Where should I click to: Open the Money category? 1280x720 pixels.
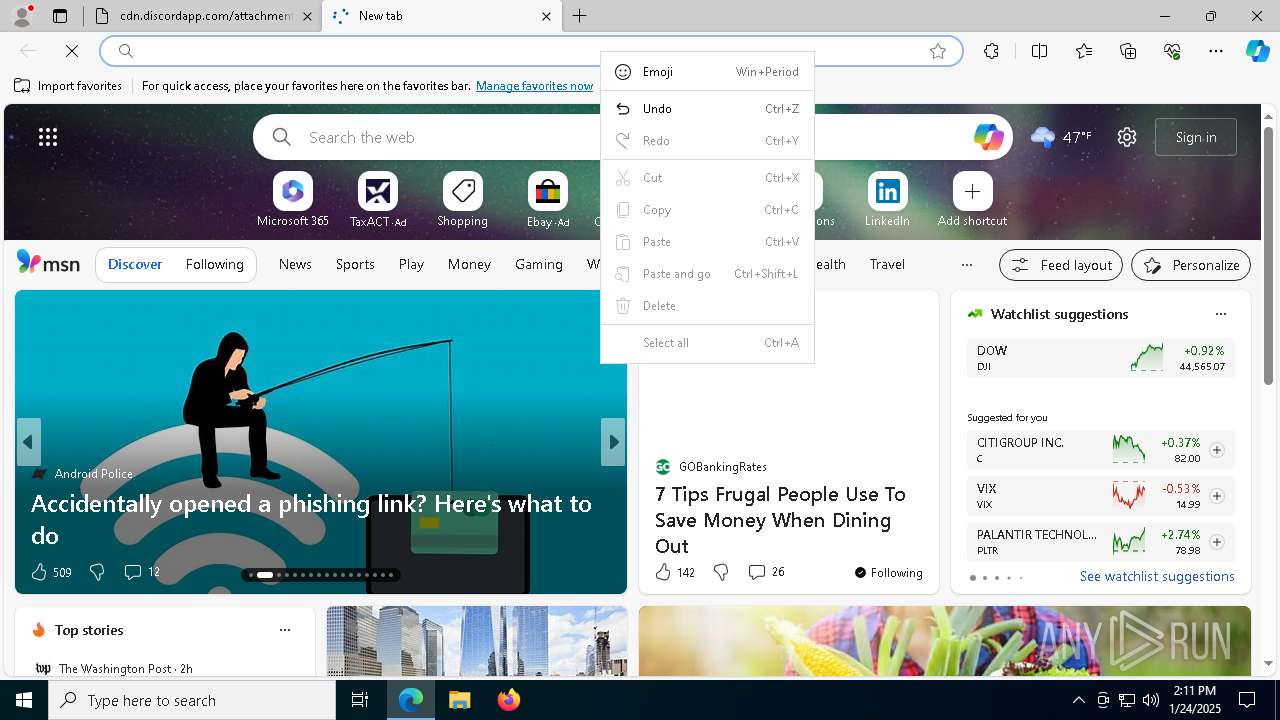[x=469, y=265]
